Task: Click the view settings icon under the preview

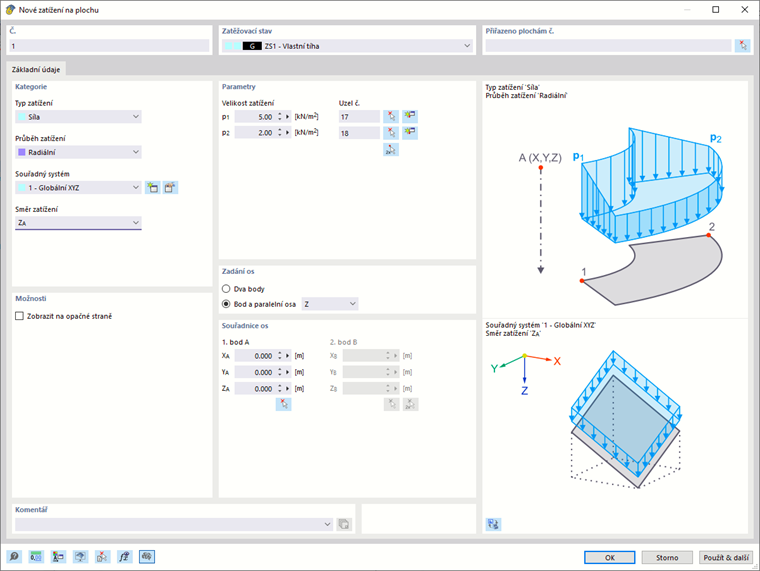Action: (x=493, y=524)
